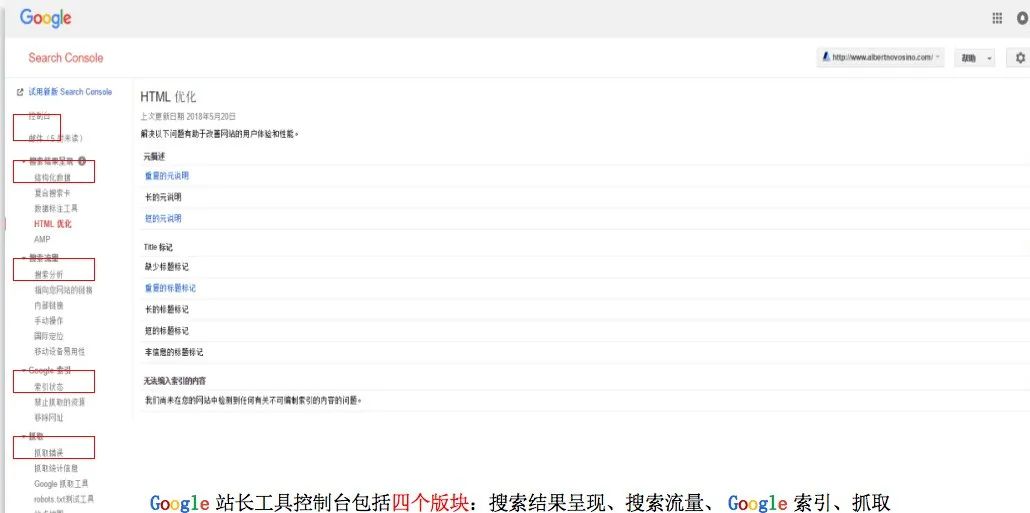Open the 帮助 dropdown
Image resolution: width=1030 pixels, height=513 pixels.
[x=974, y=58]
